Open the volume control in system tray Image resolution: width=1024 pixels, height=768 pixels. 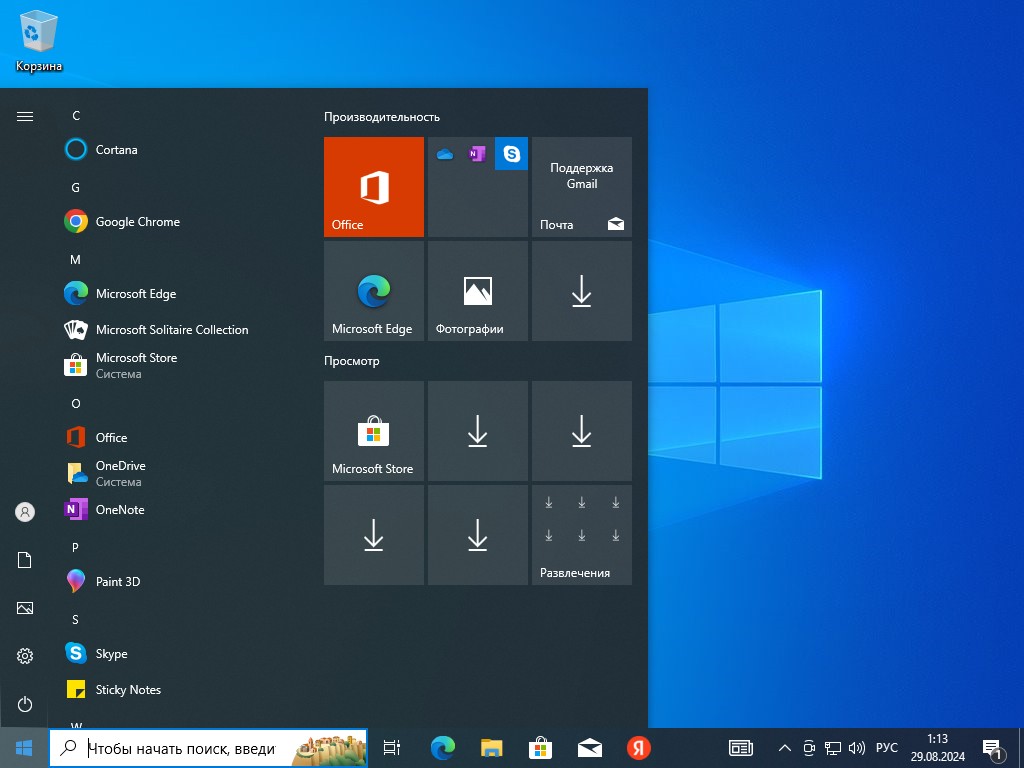[x=856, y=748]
